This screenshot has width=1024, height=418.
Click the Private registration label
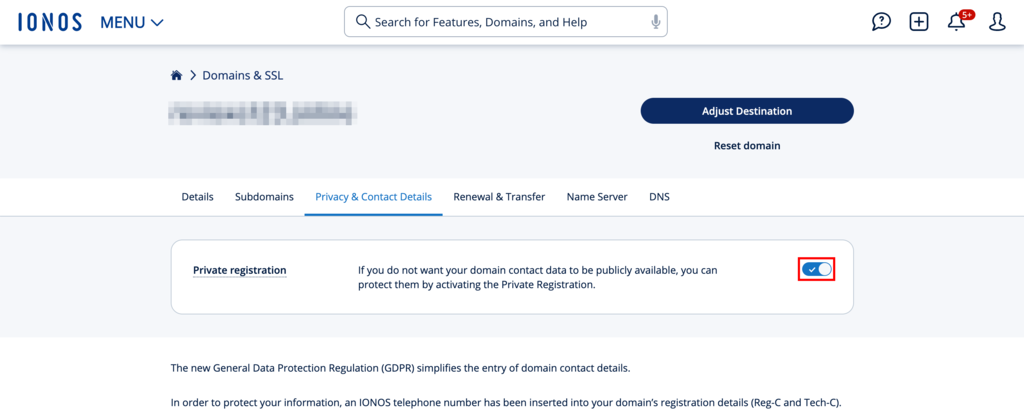(x=239, y=270)
